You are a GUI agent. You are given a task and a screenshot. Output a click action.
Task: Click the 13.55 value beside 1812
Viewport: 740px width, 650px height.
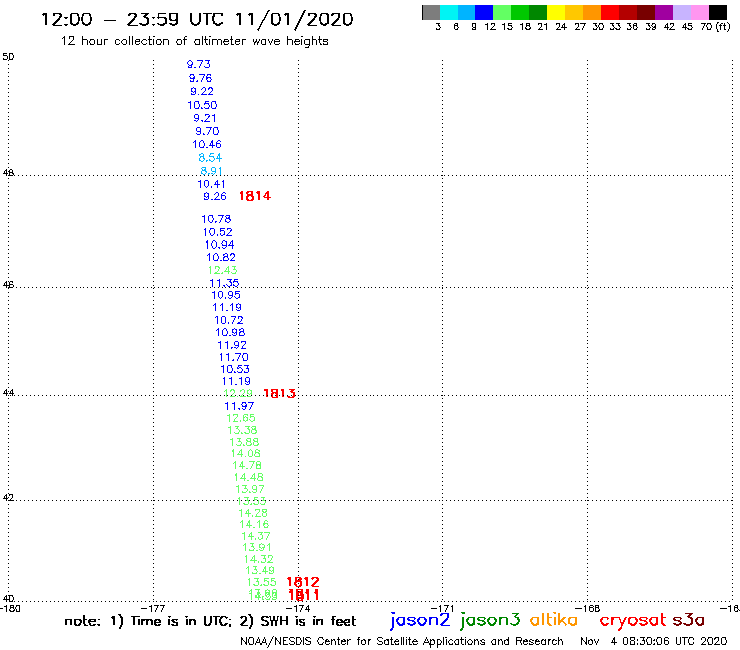pyautogui.click(x=261, y=582)
